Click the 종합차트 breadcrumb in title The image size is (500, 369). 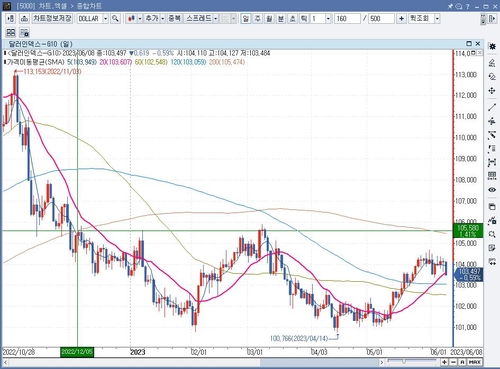[x=89, y=6]
